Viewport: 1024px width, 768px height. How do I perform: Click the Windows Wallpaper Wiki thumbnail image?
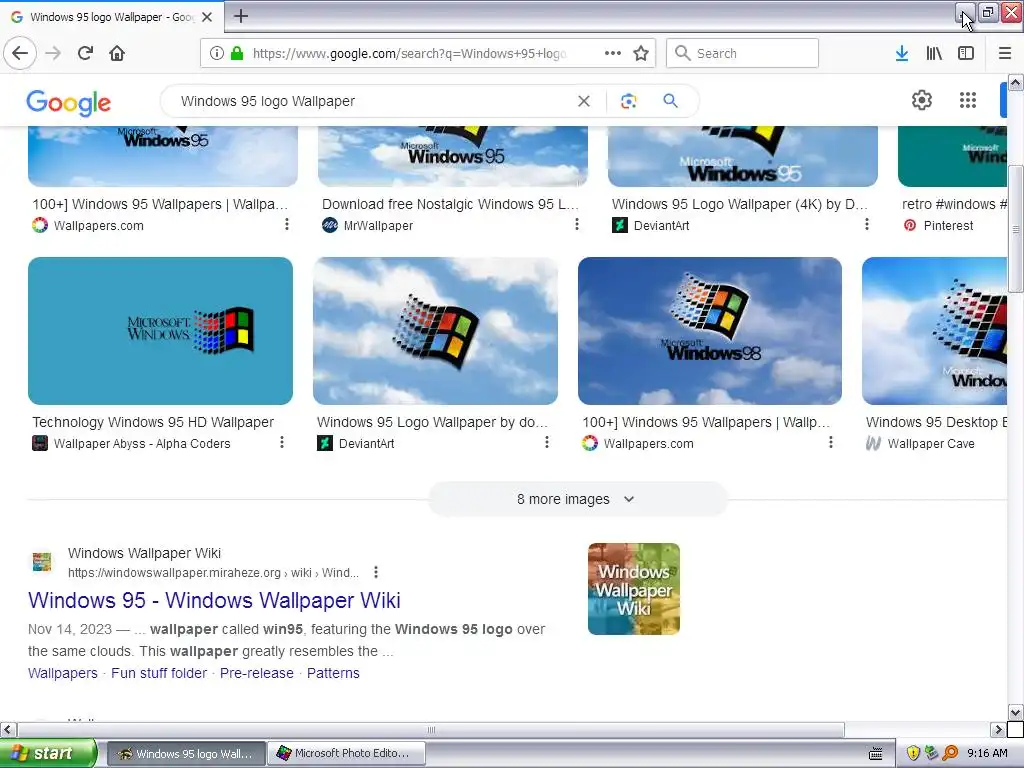(x=633, y=589)
